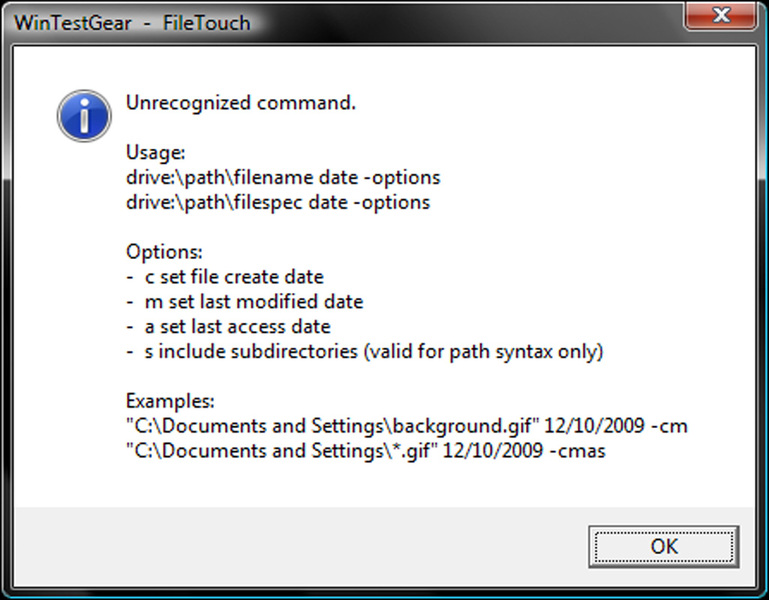Click the 'm set last modified date' line
This screenshot has height=600, width=769.
[244, 302]
